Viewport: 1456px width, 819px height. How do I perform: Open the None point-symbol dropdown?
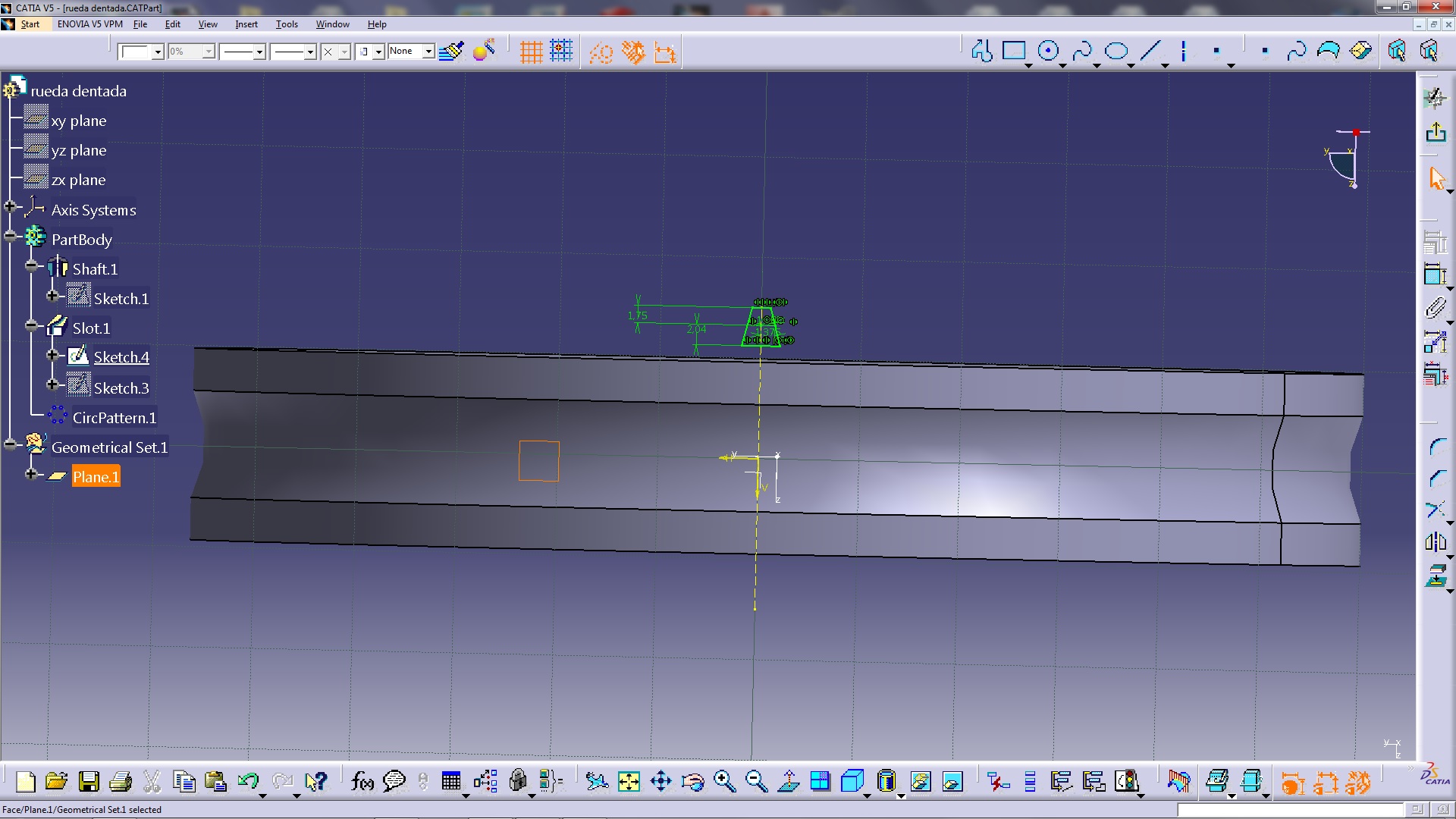pyautogui.click(x=428, y=52)
